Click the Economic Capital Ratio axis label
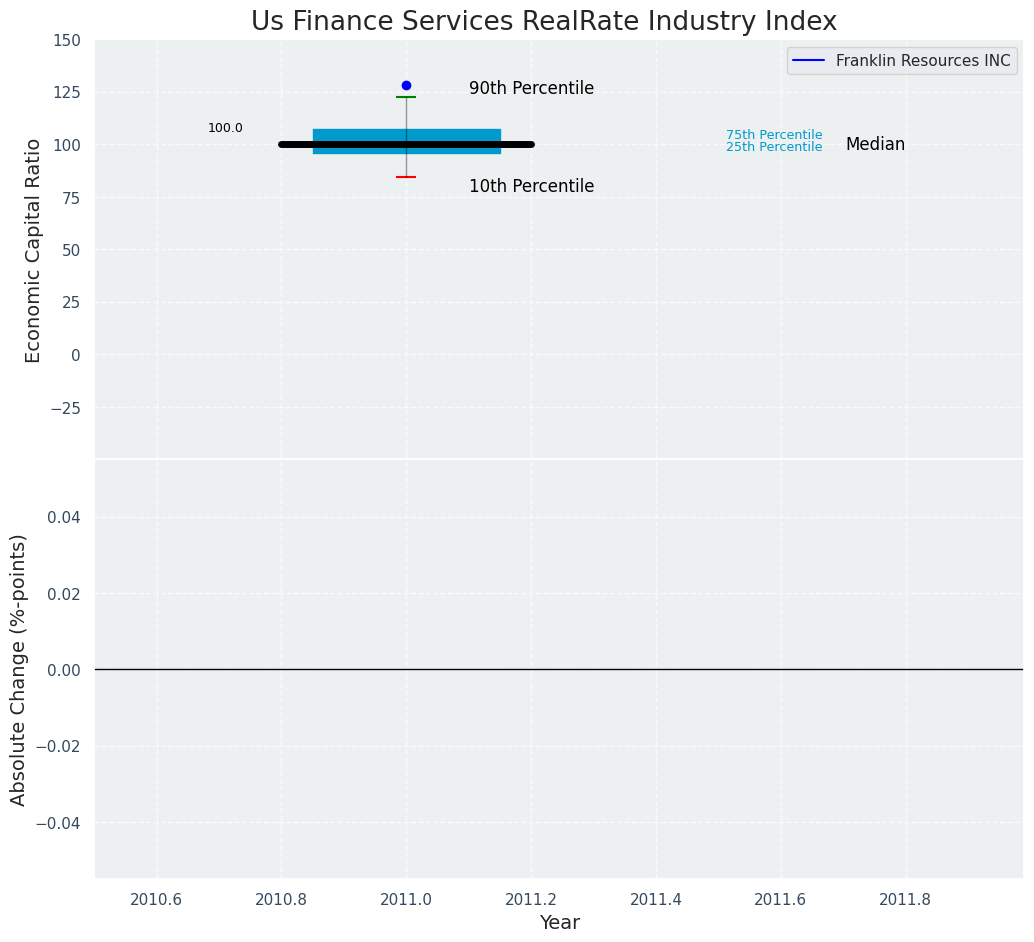The image size is (1034, 942). (34, 250)
